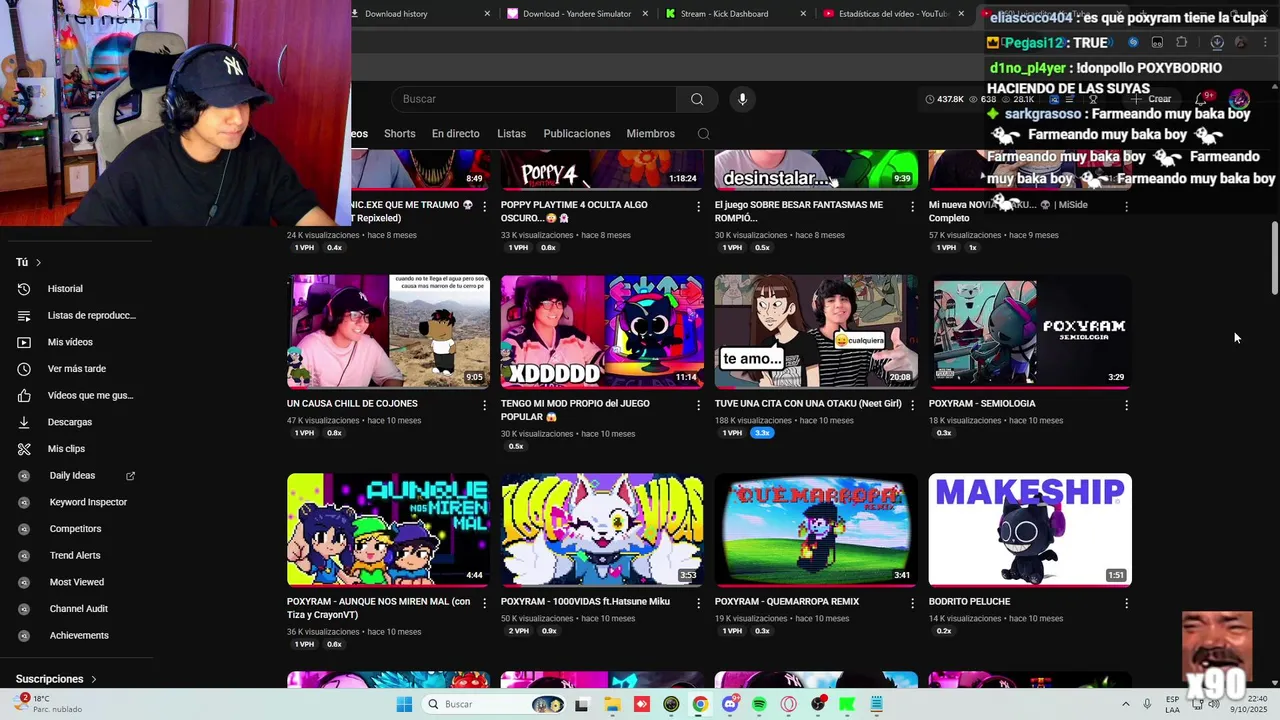Click the Ver más tarde clock icon

click(x=24, y=369)
